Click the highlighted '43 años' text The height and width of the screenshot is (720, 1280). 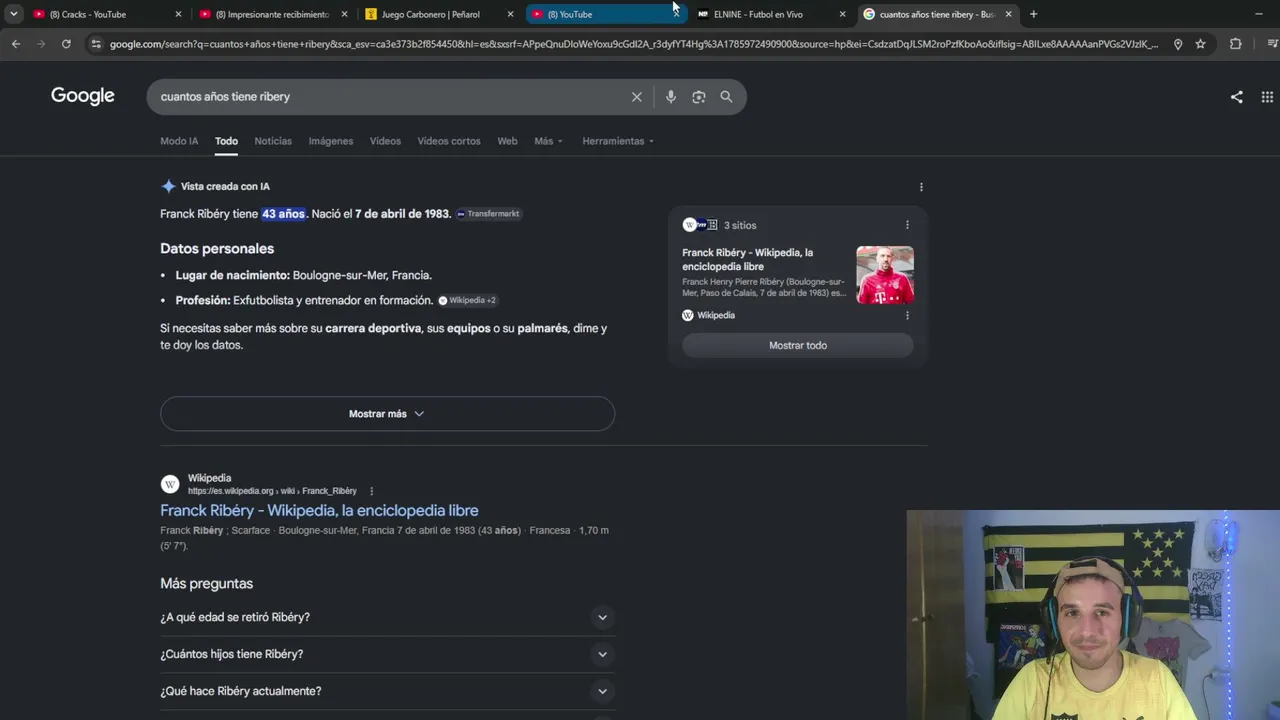point(283,214)
